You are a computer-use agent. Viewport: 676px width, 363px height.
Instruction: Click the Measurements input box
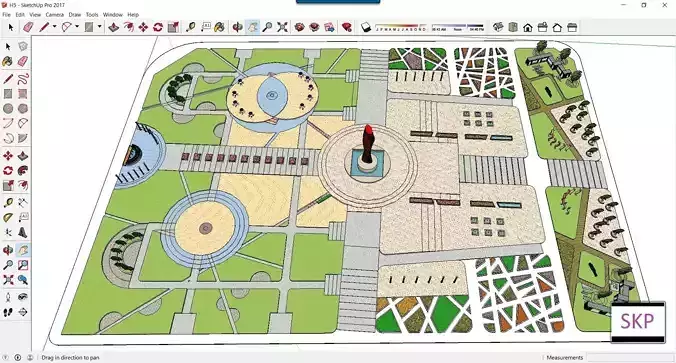(629, 357)
